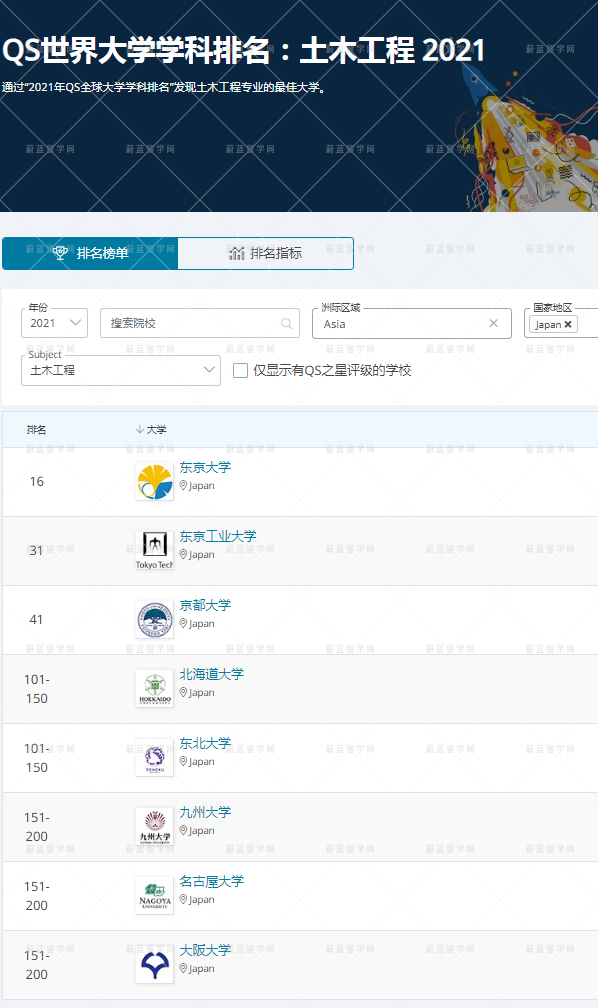598x1008 pixels.
Task: Open the Subject 土木工程 dropdown
Action: click(x=121, y=370)
